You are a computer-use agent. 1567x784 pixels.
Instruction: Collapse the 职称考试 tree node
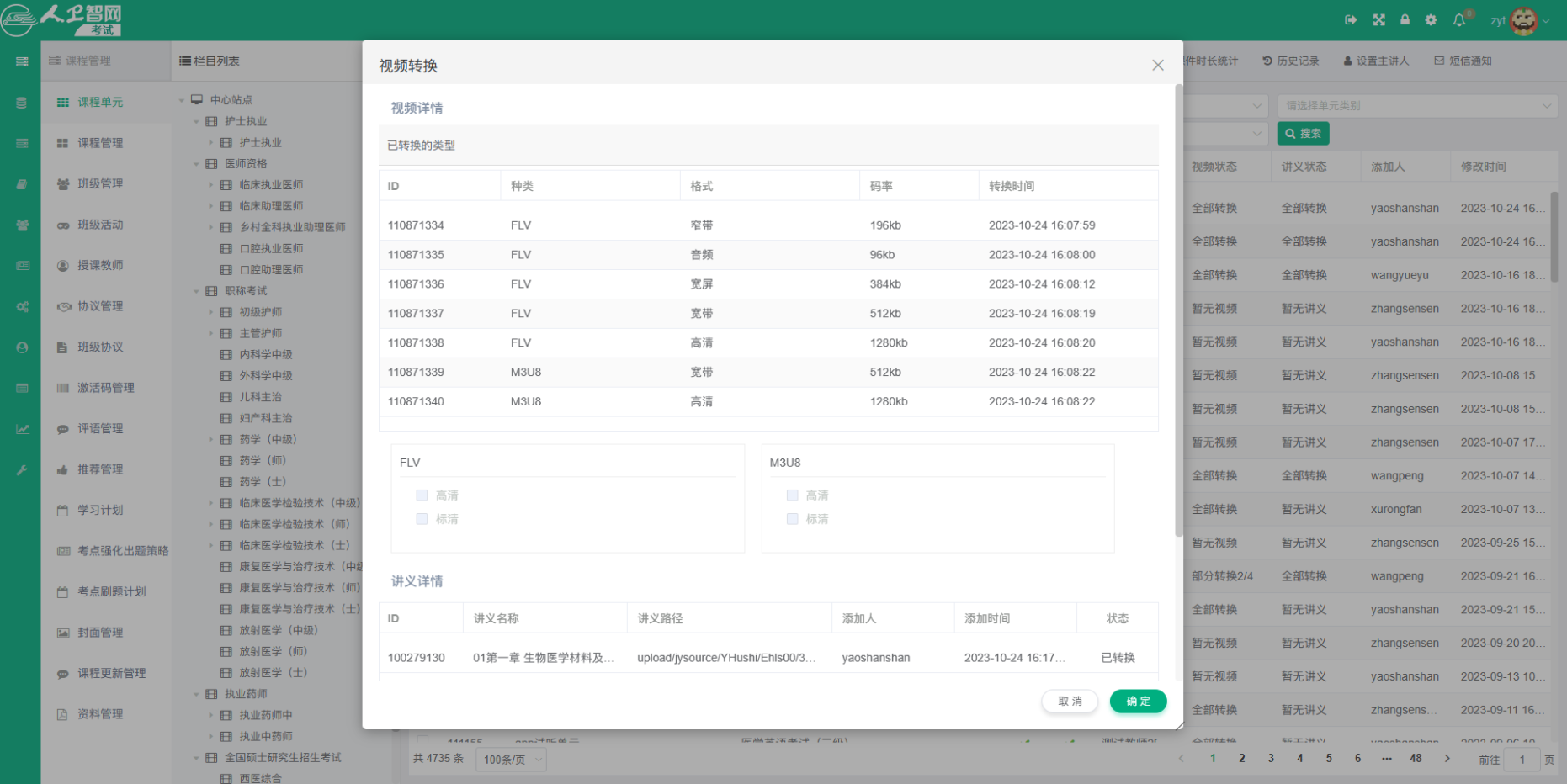point(196,290)
